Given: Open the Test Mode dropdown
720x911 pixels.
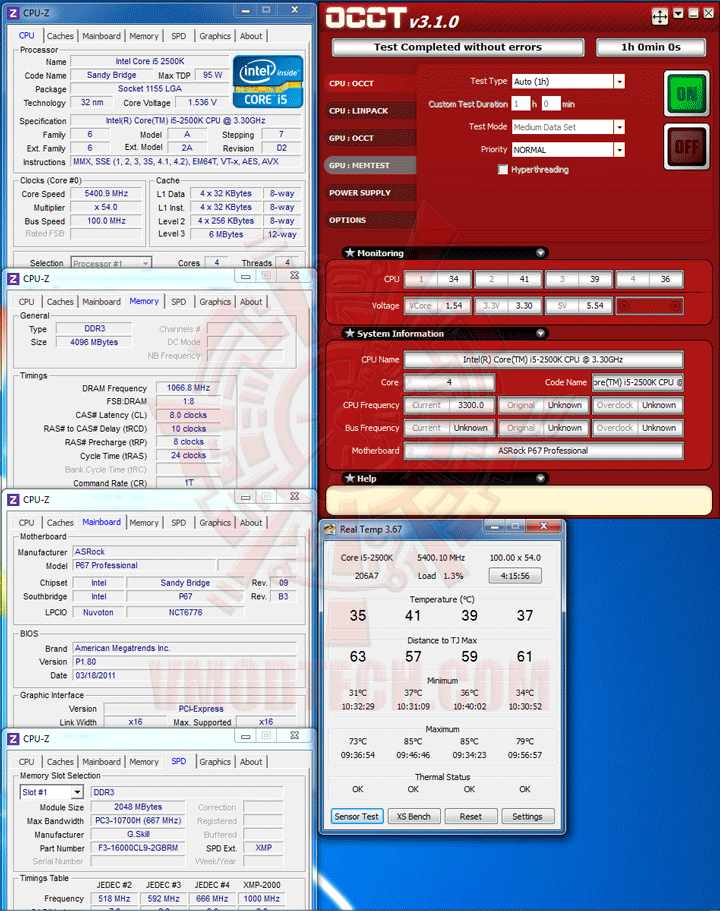Looking at the screenshot, I should (x=619, y=127).
